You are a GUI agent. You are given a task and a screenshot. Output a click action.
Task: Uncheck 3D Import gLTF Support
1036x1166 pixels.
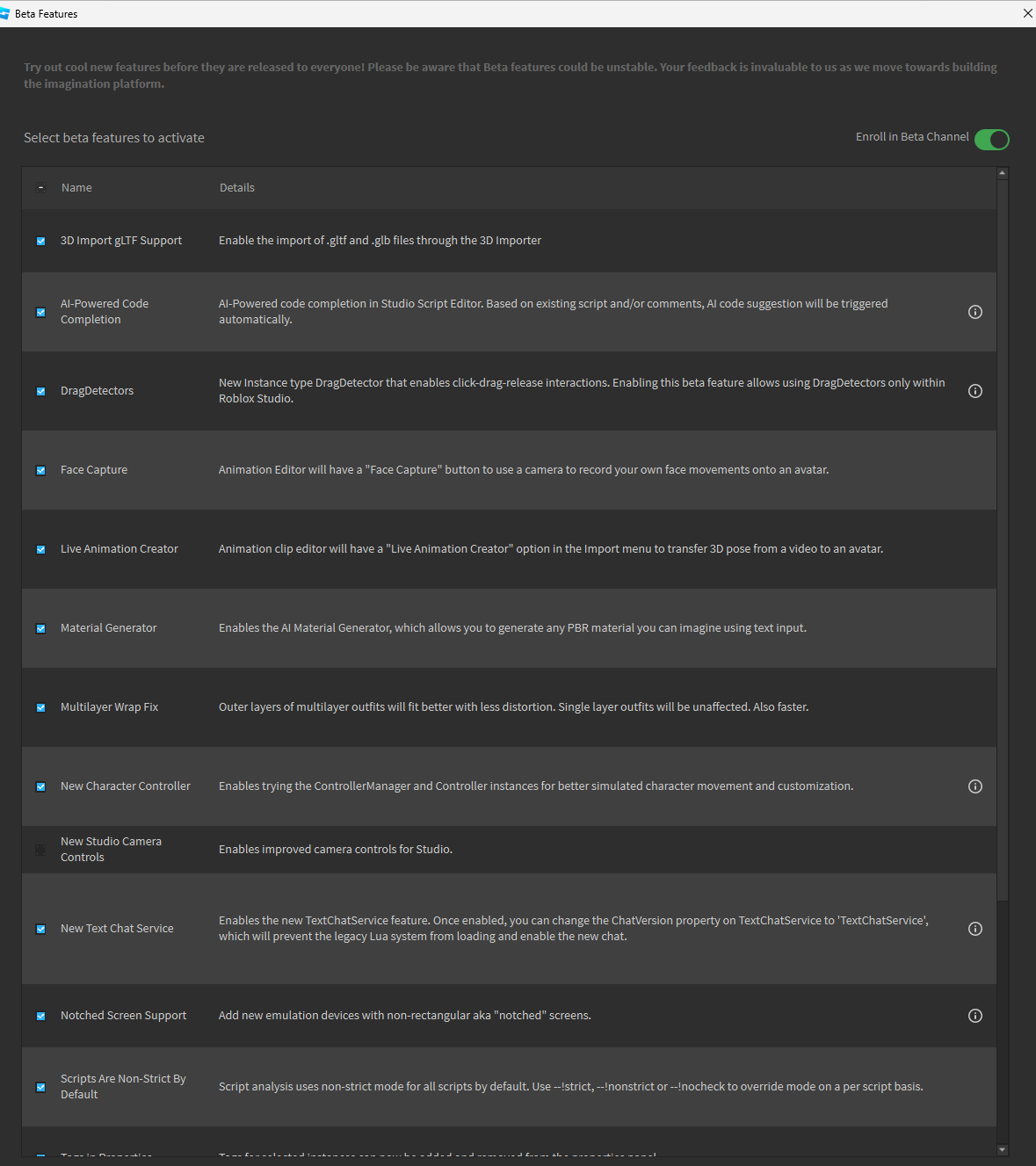coord(40,241)
